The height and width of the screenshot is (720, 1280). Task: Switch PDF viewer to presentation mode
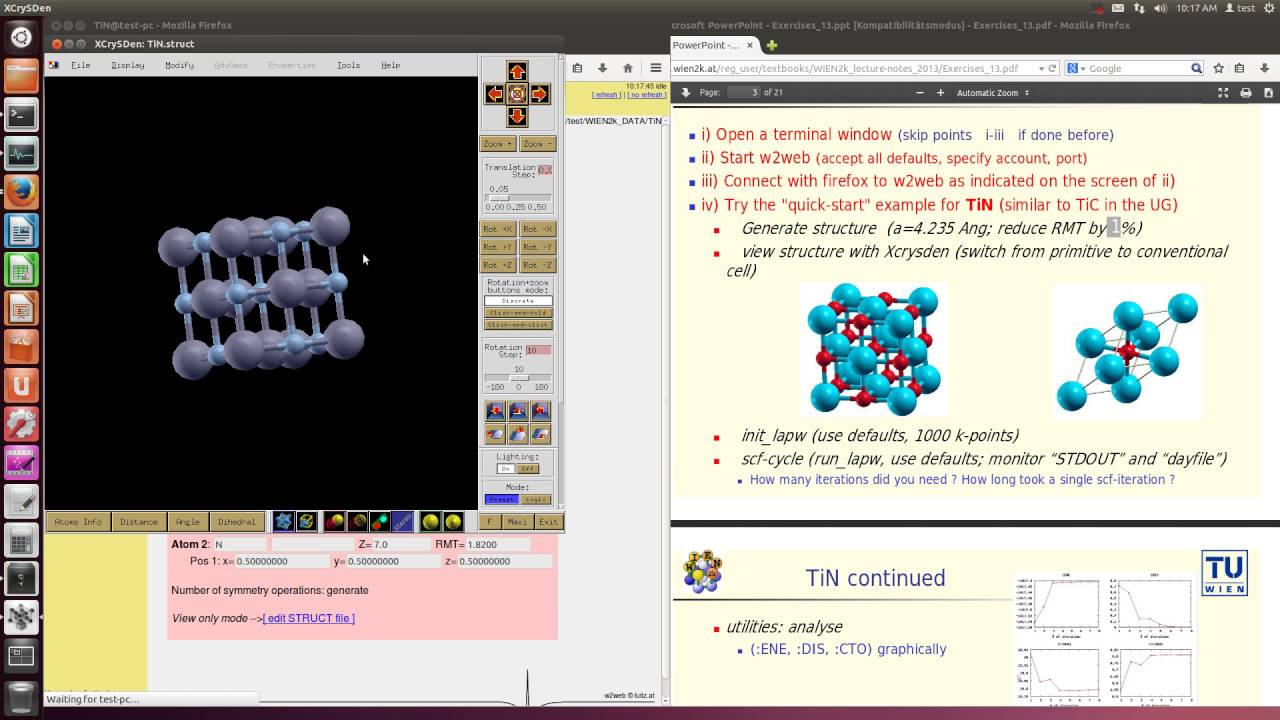click(1223, 93)
